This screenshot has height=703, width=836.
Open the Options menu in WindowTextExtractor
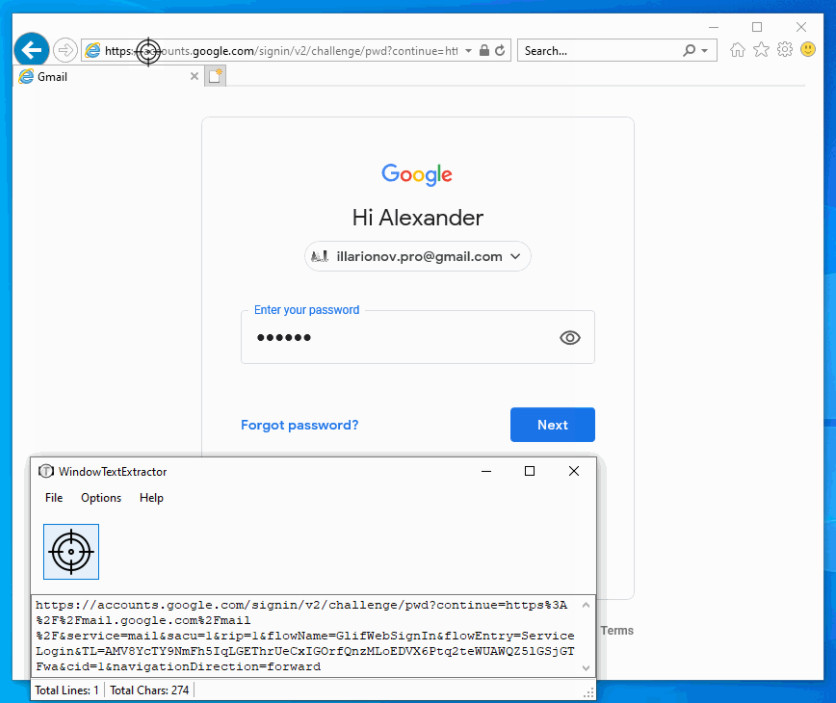[101, 498]
